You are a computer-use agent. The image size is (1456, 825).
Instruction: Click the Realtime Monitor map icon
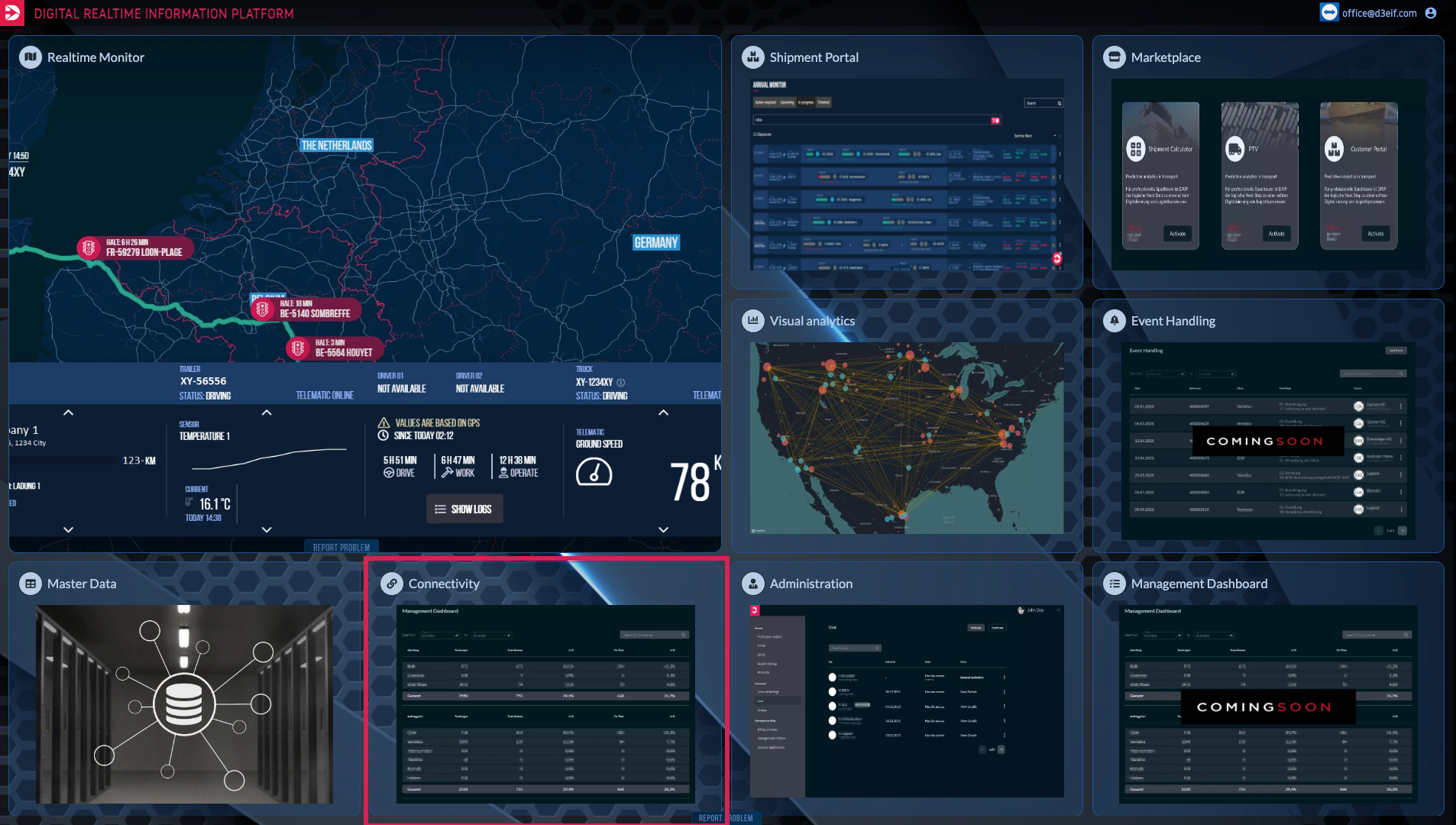click(x=31, y=57)
